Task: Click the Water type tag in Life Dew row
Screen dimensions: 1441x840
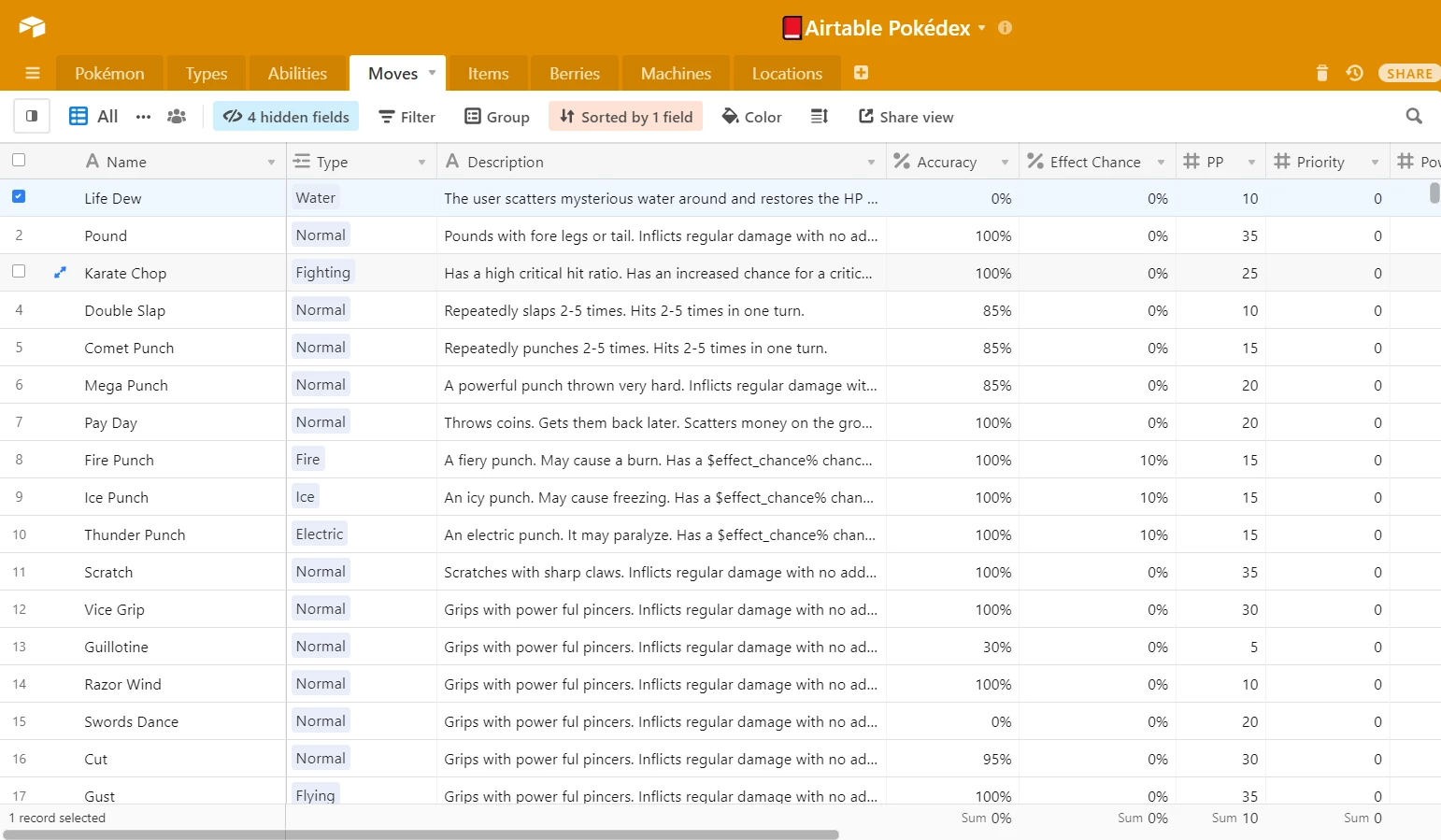Action: pyautogui.click(x=316, y=198)
